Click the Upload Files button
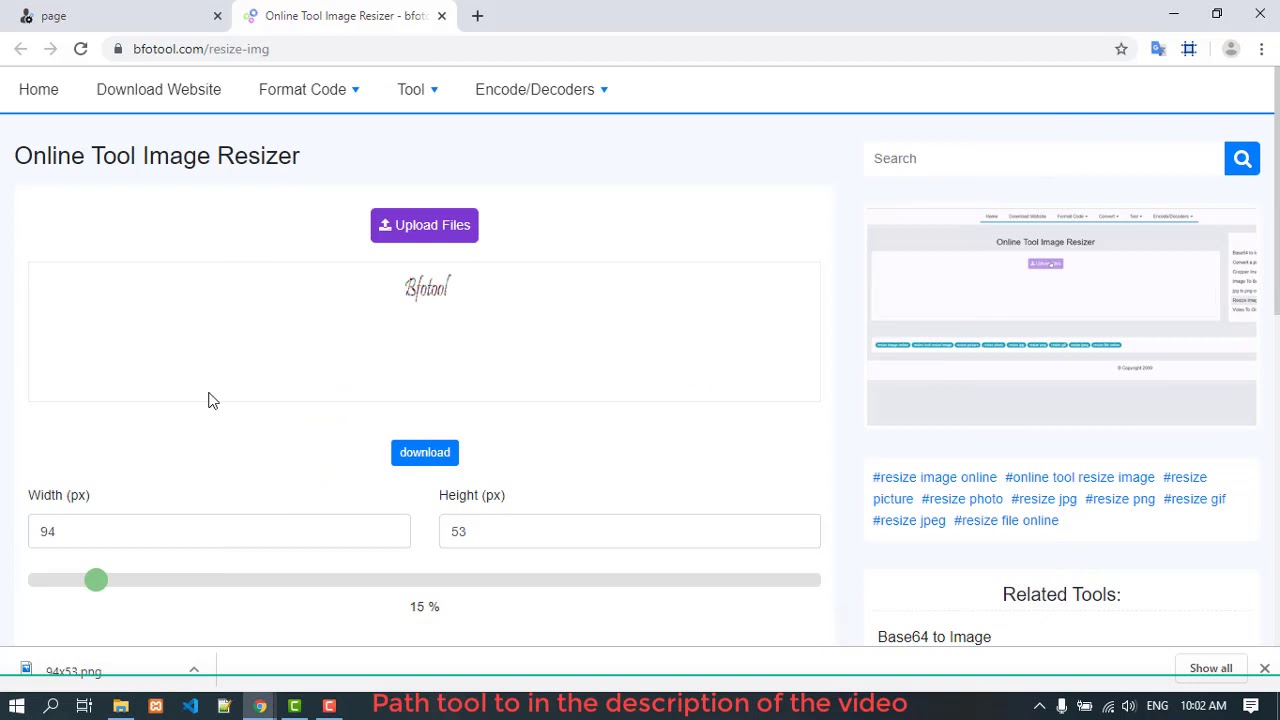The width and height of the screenshot is (1280, 720). pos(424,225)
